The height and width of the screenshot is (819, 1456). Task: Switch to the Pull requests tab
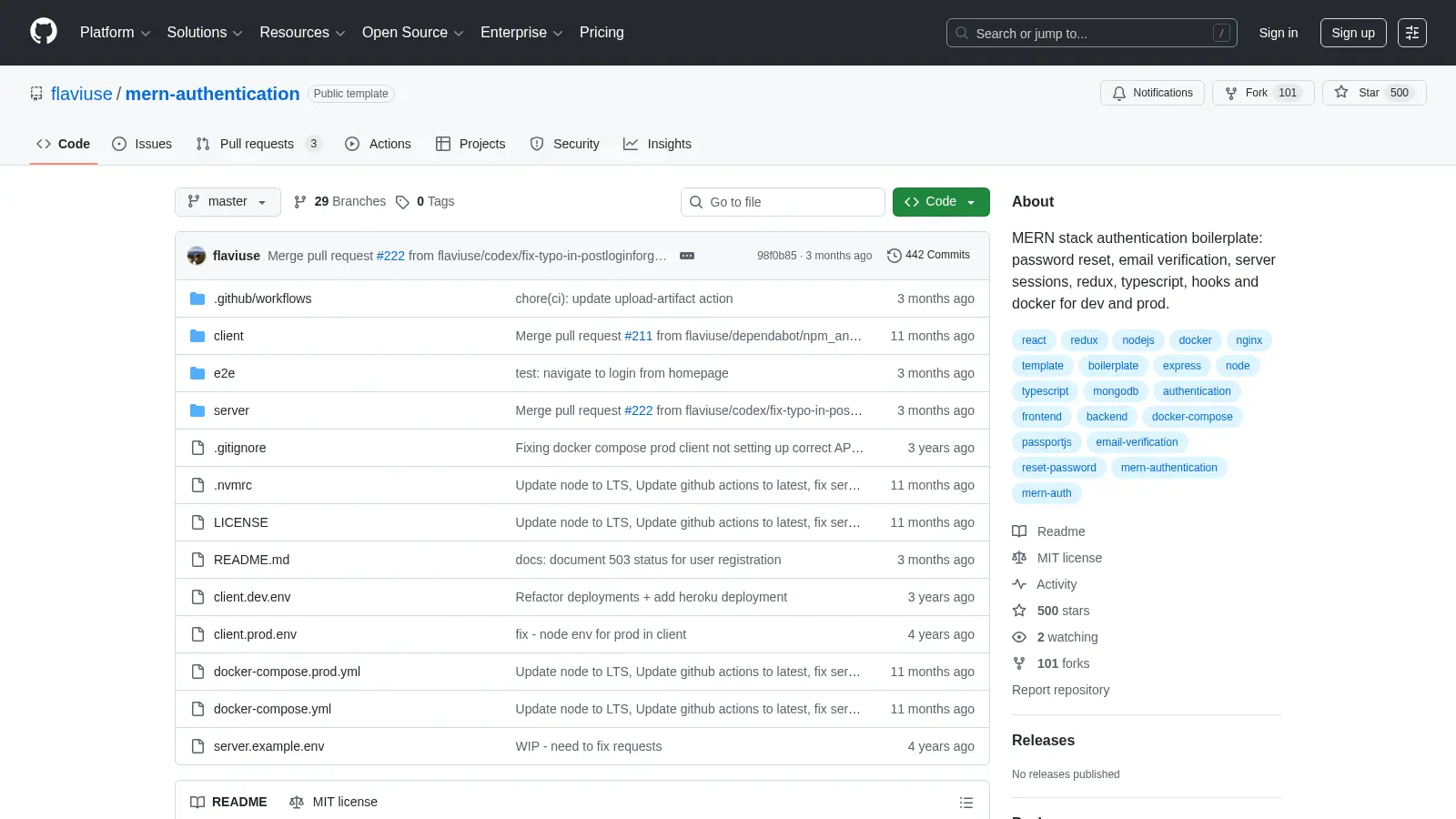(x=258, y=144)
